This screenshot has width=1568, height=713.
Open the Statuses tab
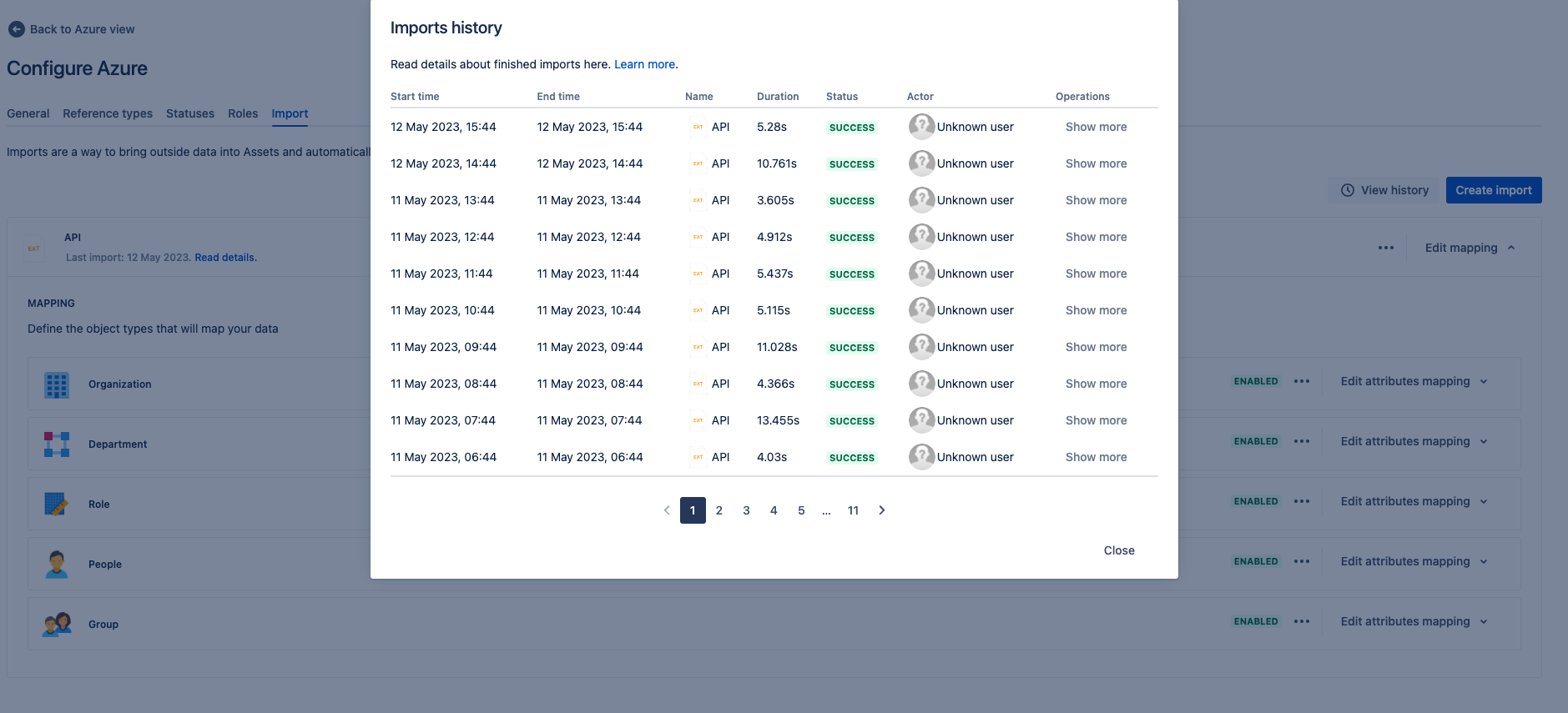190,113
